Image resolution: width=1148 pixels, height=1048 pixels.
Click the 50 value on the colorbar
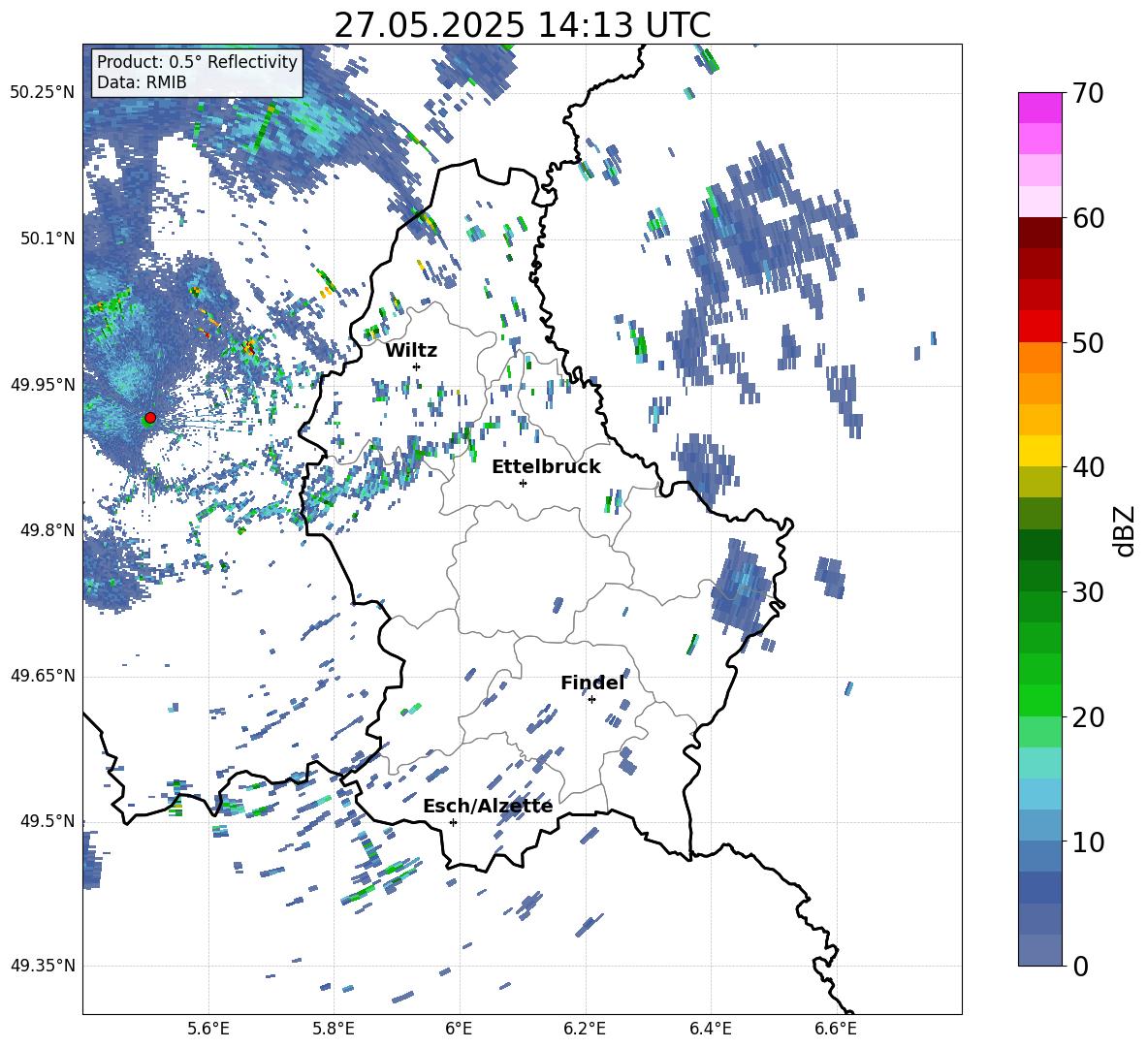point(1087,342)
